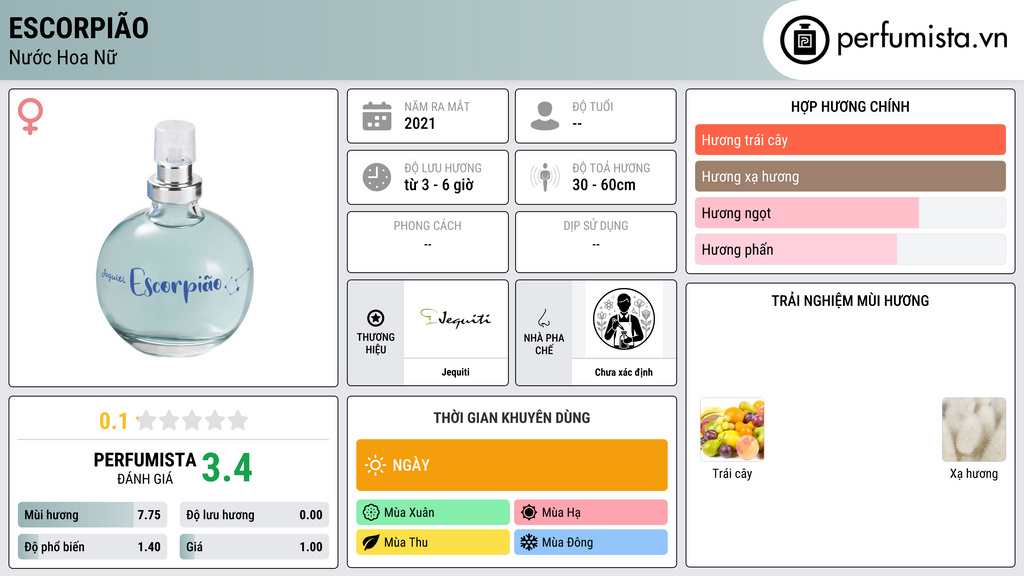
Task: Click the Trải nghiệm mùi hương heading
Action: pos(850,301)
